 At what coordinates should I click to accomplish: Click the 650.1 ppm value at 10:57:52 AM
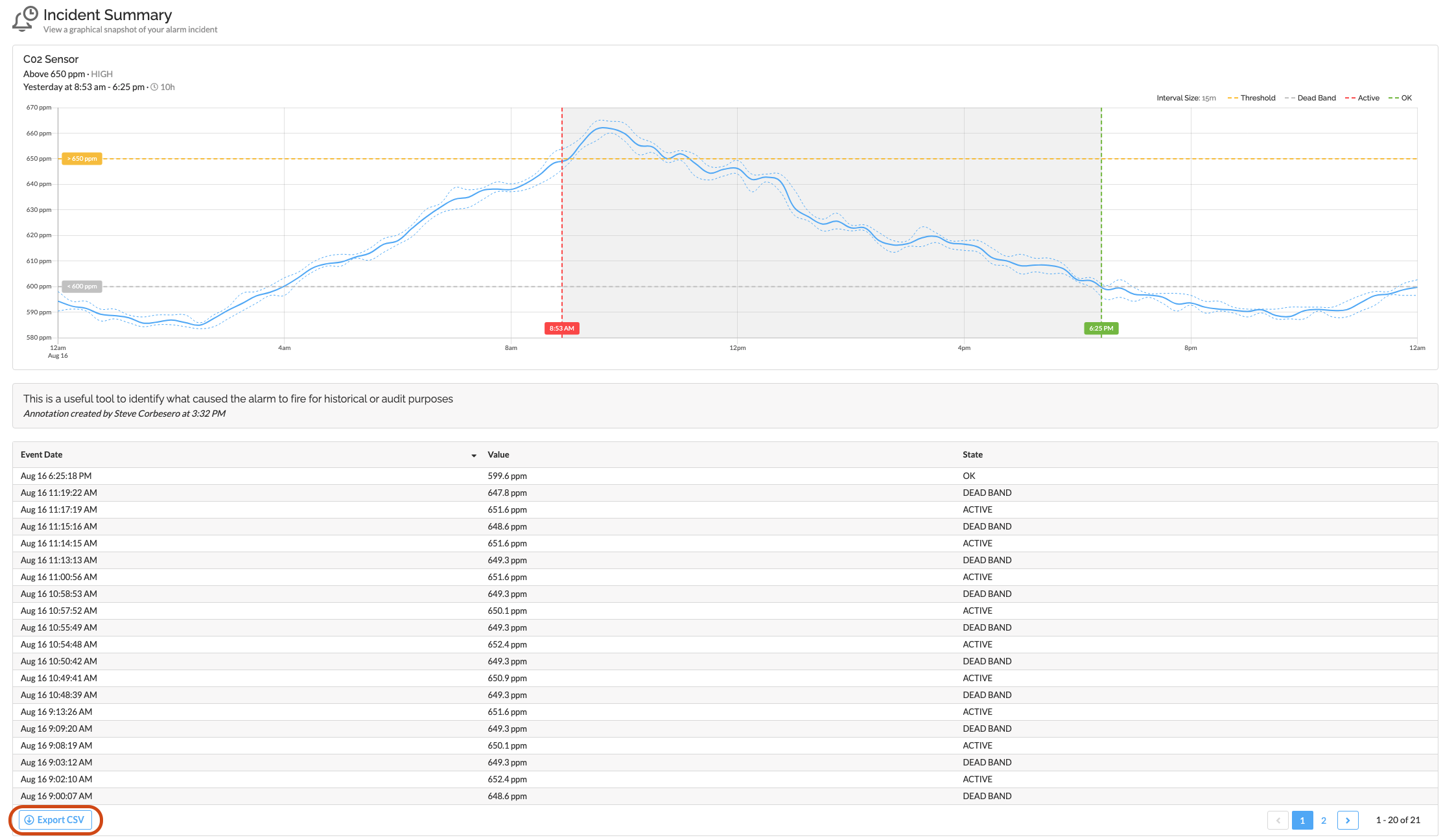[x=507, y=611]
